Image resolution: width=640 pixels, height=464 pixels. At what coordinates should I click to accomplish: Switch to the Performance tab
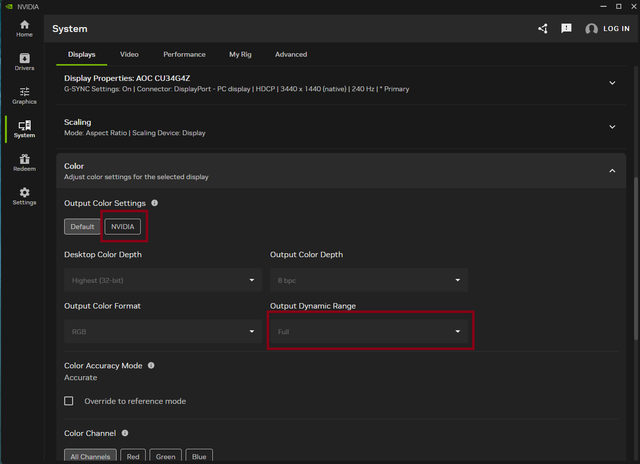[184, 54]
